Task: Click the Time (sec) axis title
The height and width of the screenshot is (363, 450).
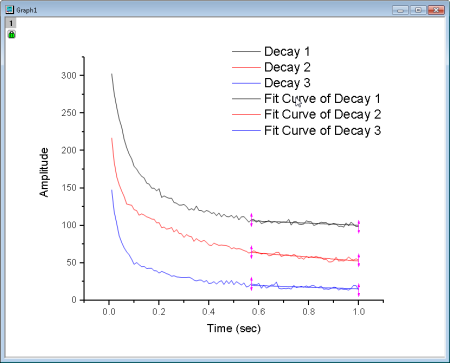Action: [234, 328]
